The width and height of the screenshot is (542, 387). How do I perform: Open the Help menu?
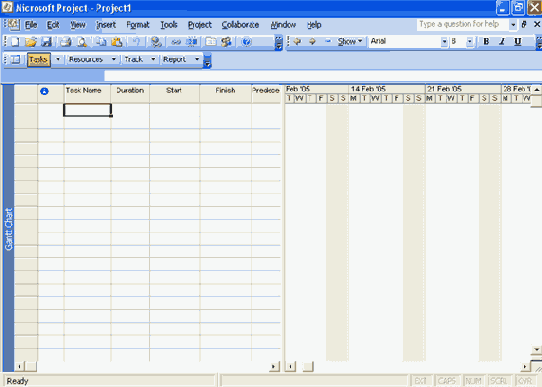coord(314,25)
